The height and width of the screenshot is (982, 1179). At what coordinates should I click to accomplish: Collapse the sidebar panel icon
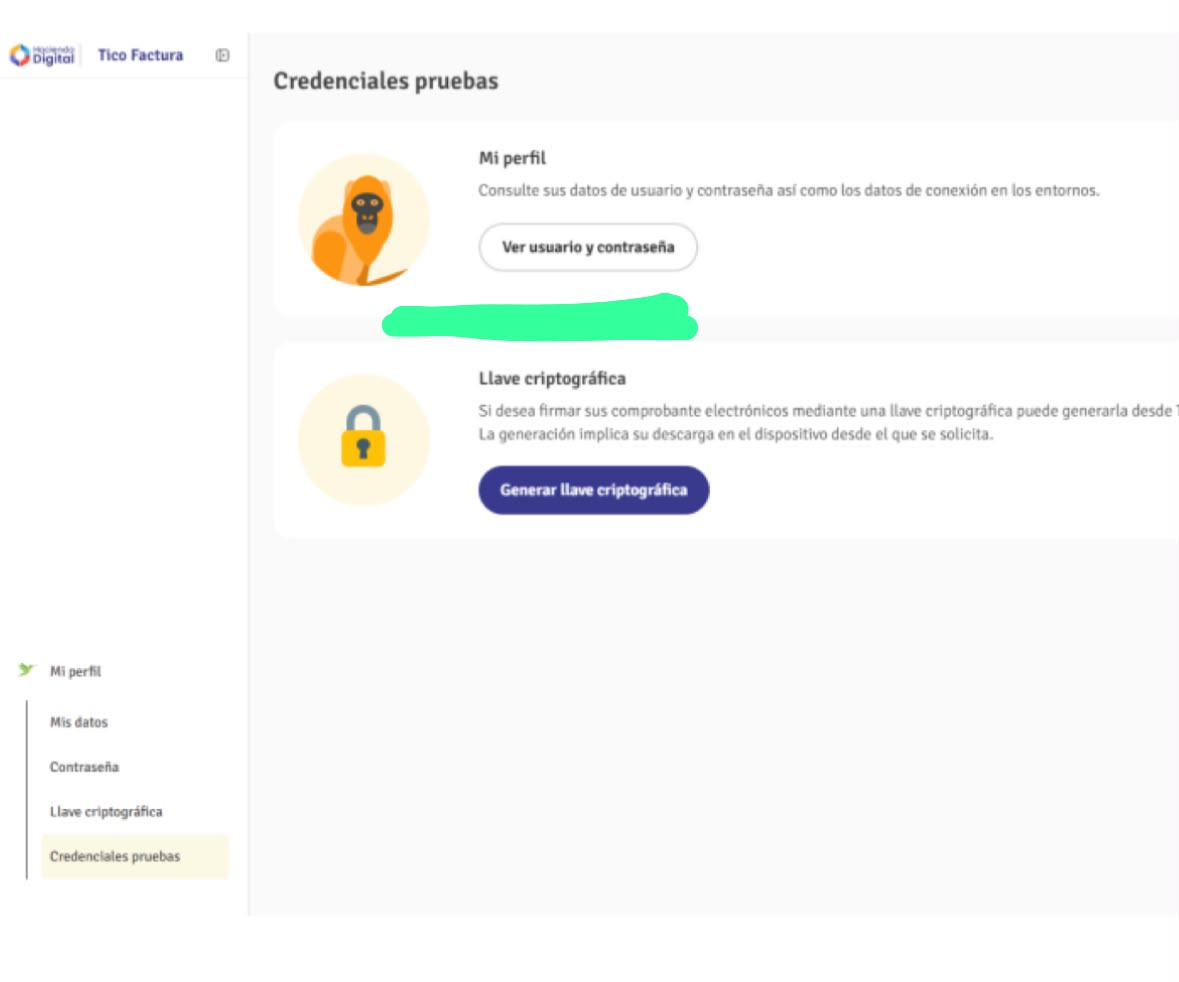point(223,55)
